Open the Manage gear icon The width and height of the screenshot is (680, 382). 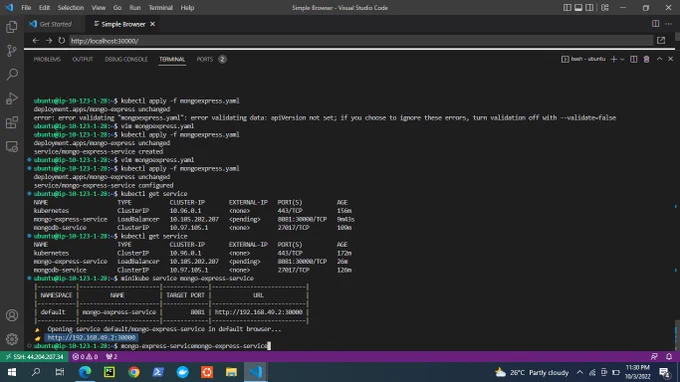coord(12,339)
